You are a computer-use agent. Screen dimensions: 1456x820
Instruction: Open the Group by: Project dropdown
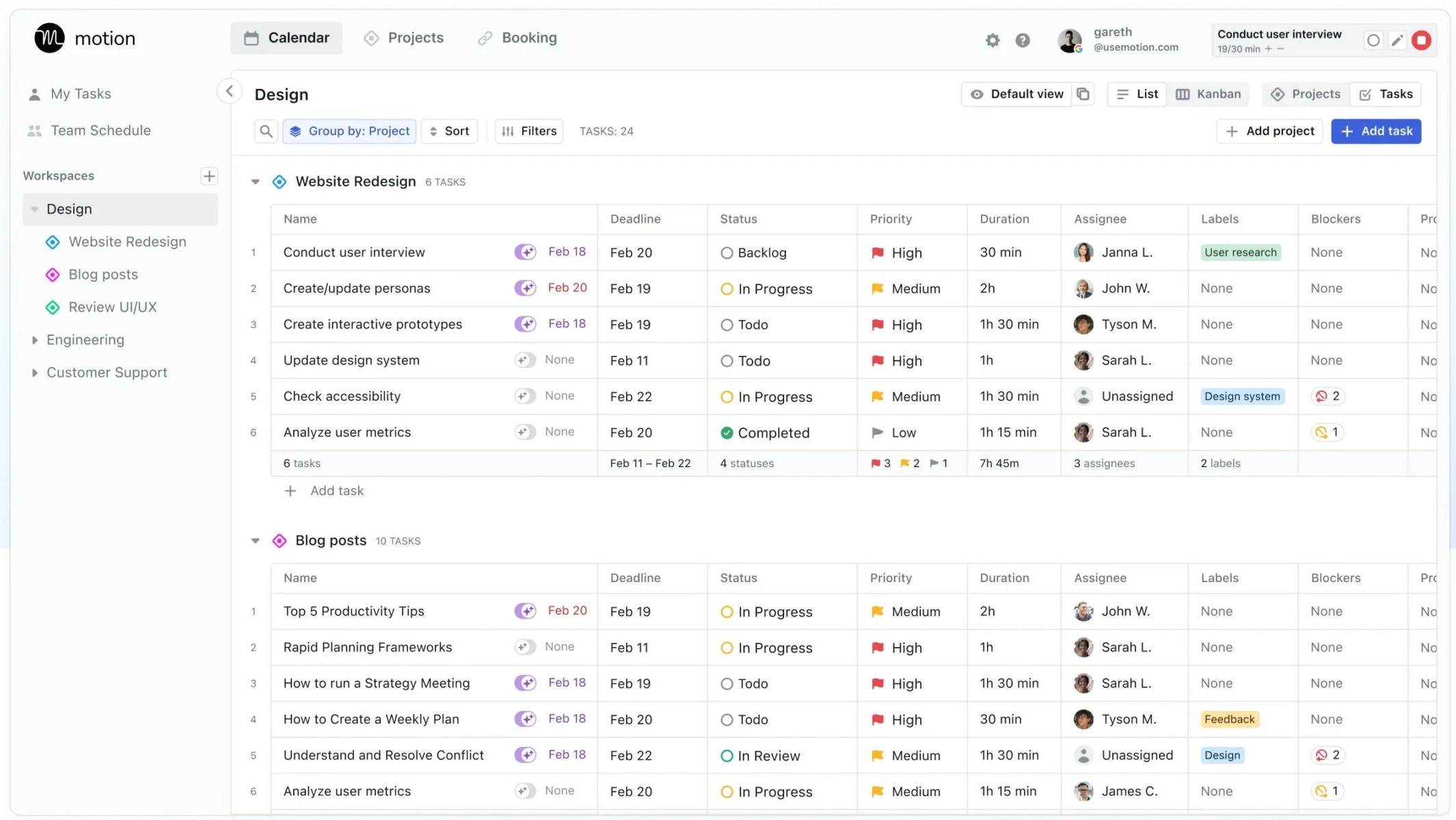click(x=349, y=131)
